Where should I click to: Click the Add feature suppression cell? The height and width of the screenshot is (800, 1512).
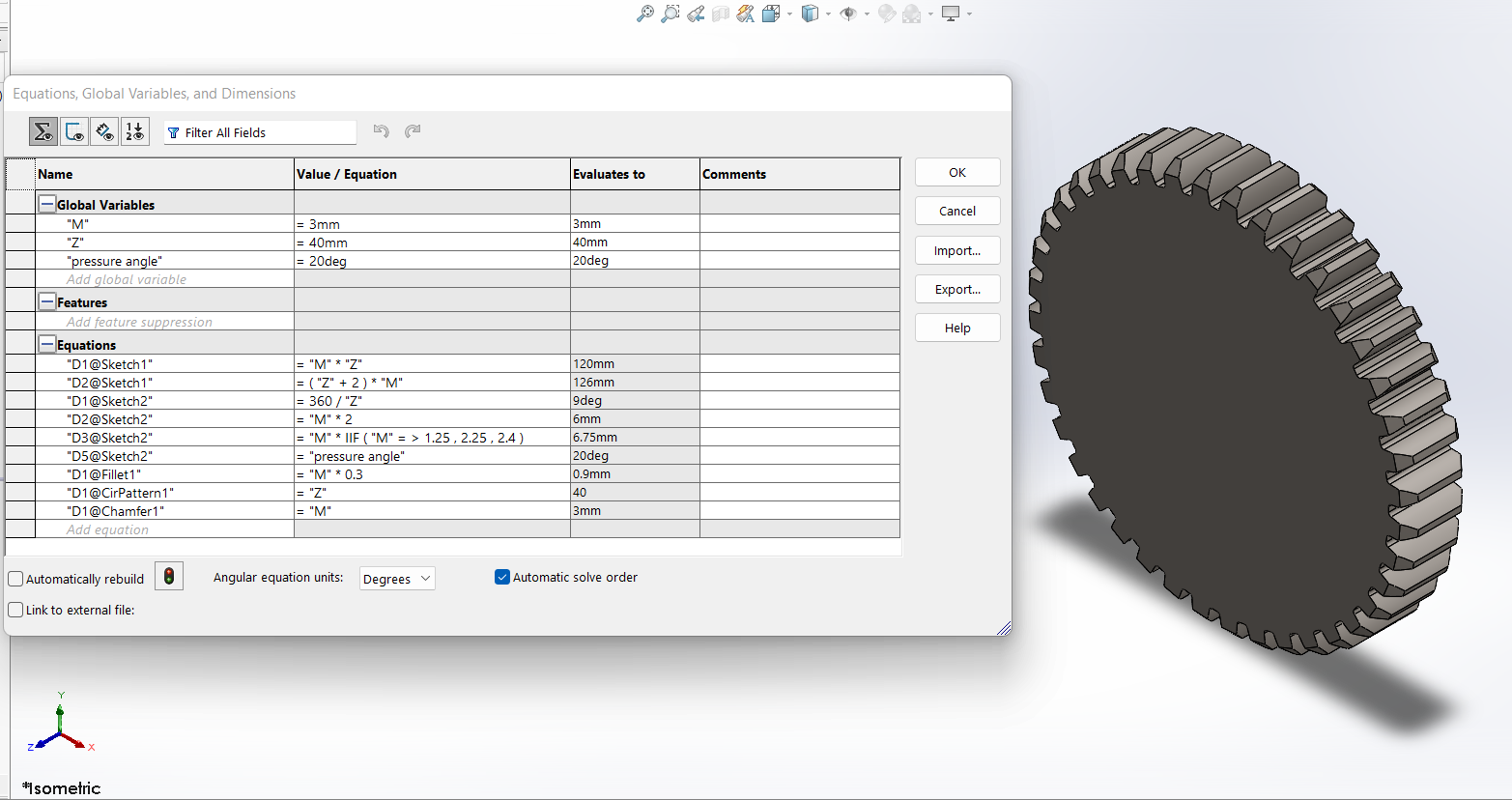[x=164, y=322]
